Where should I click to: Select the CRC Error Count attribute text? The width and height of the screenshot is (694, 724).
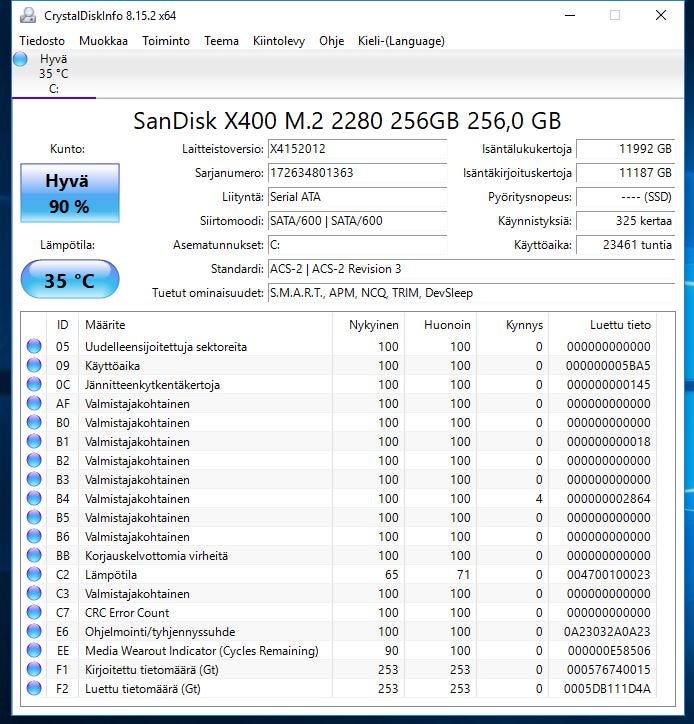pos(127,613)
